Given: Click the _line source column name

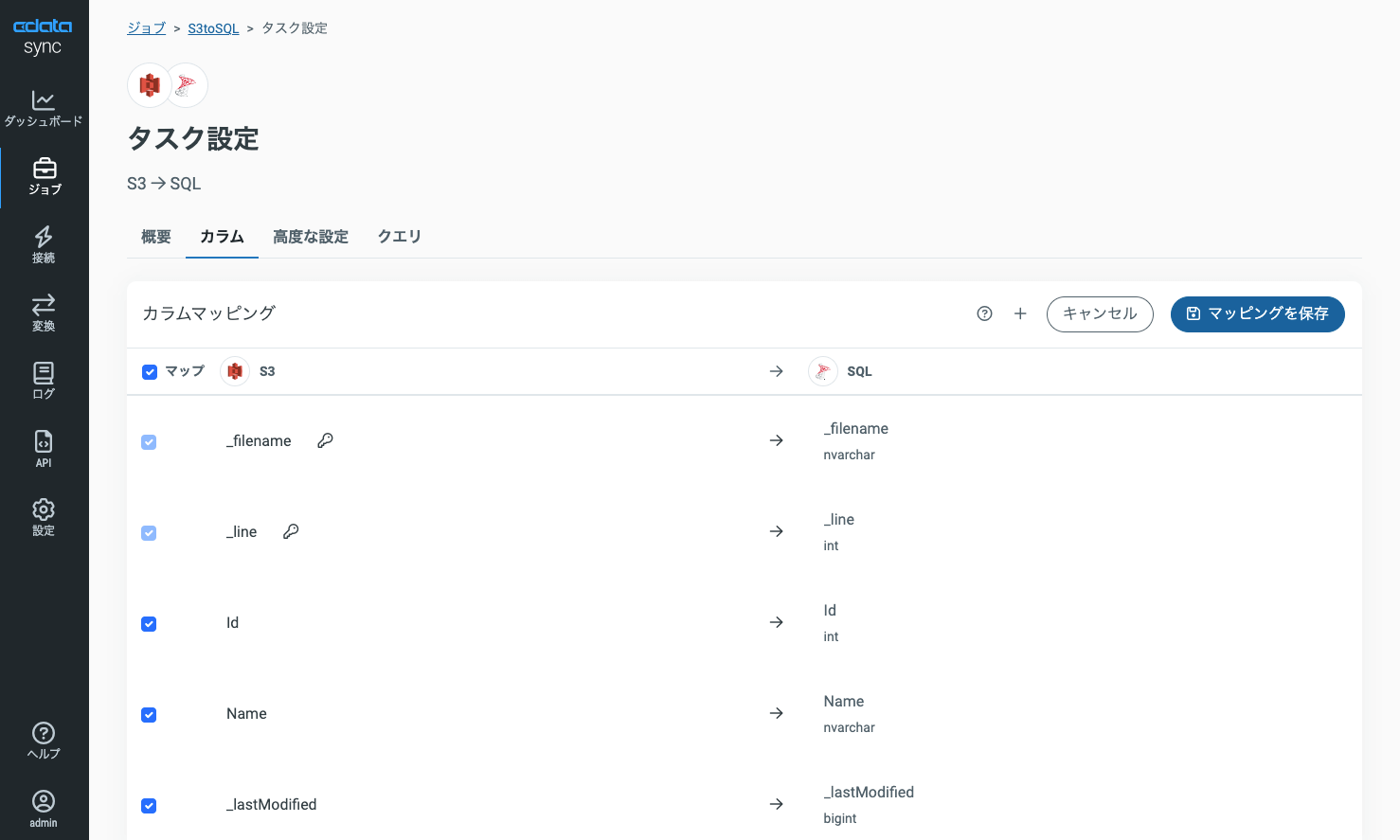Looking at the screenshot, I should pyautogui.click(x=242, y=531).
